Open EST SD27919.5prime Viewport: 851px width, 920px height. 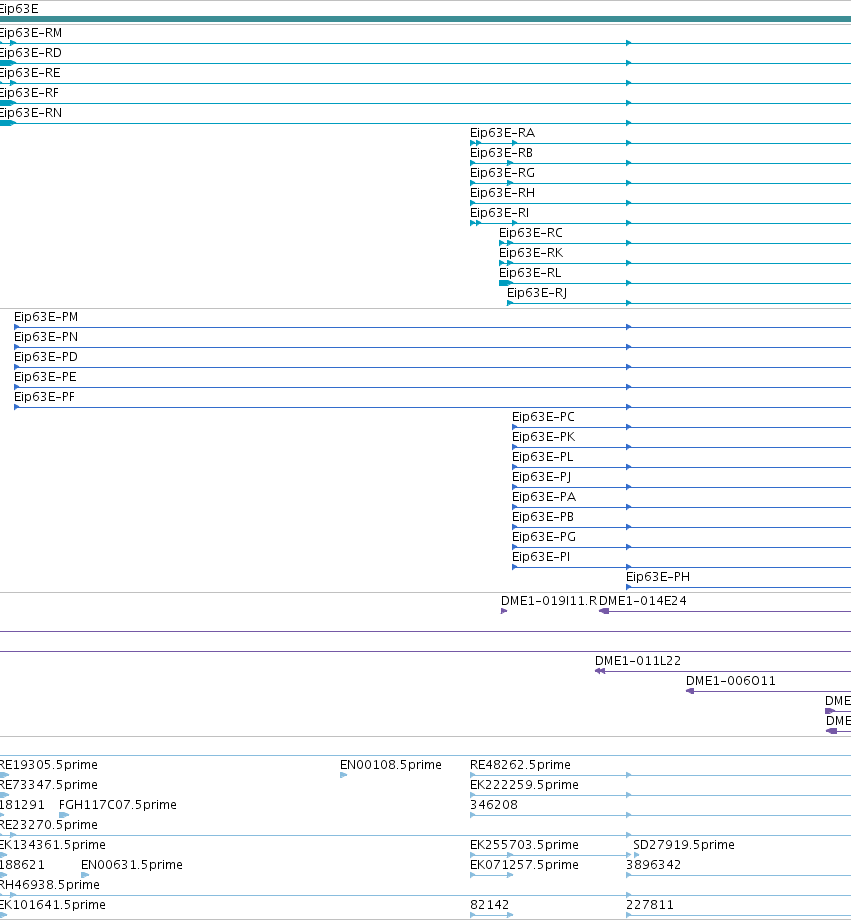[x=684, y=844]
